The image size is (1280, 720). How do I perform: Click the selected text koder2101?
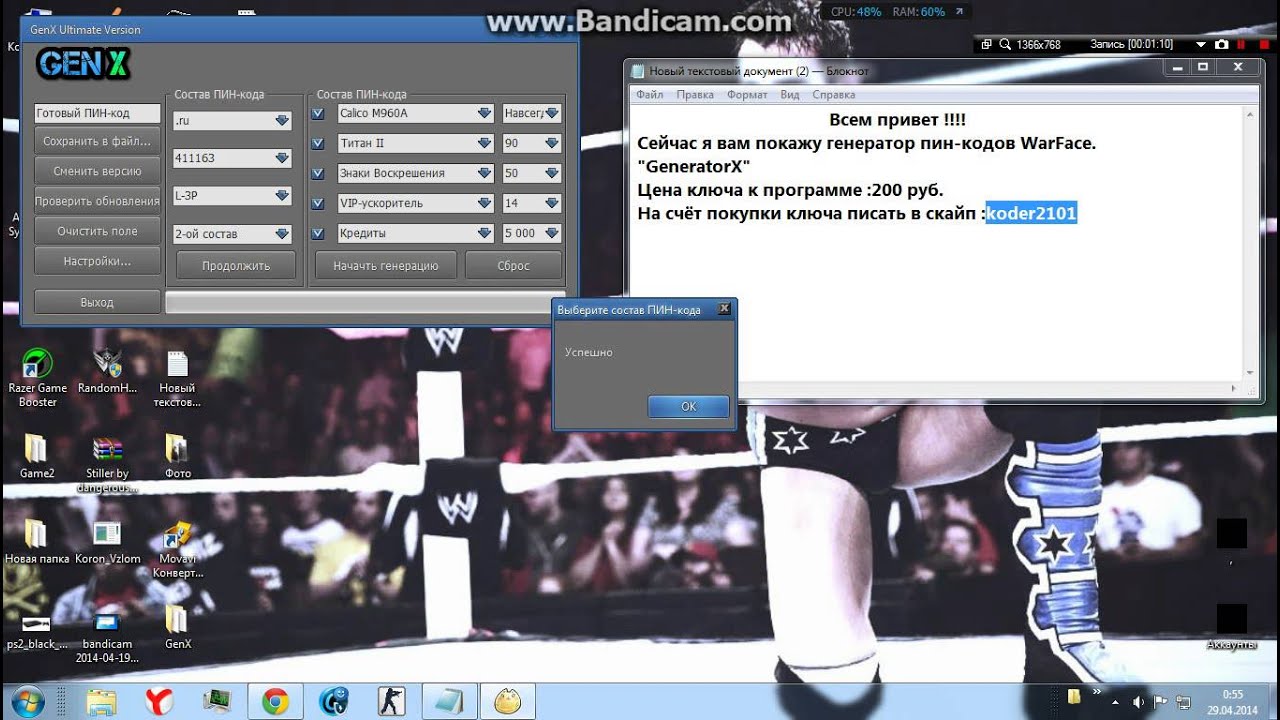pyautogui.click(x=1031, y=213)
